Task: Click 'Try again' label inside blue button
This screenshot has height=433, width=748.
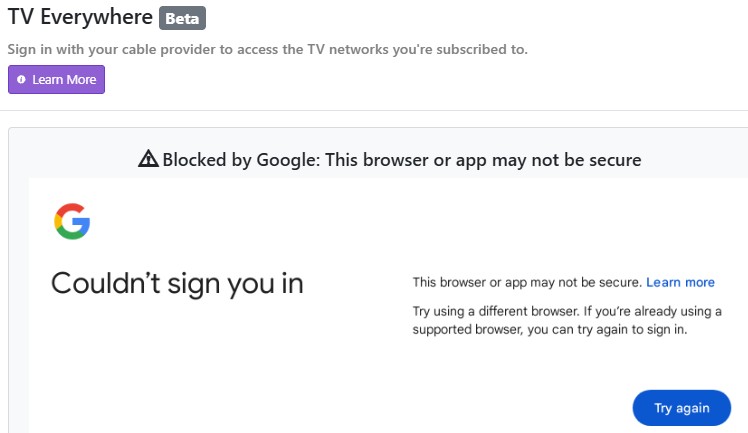Action: (682, 407)
